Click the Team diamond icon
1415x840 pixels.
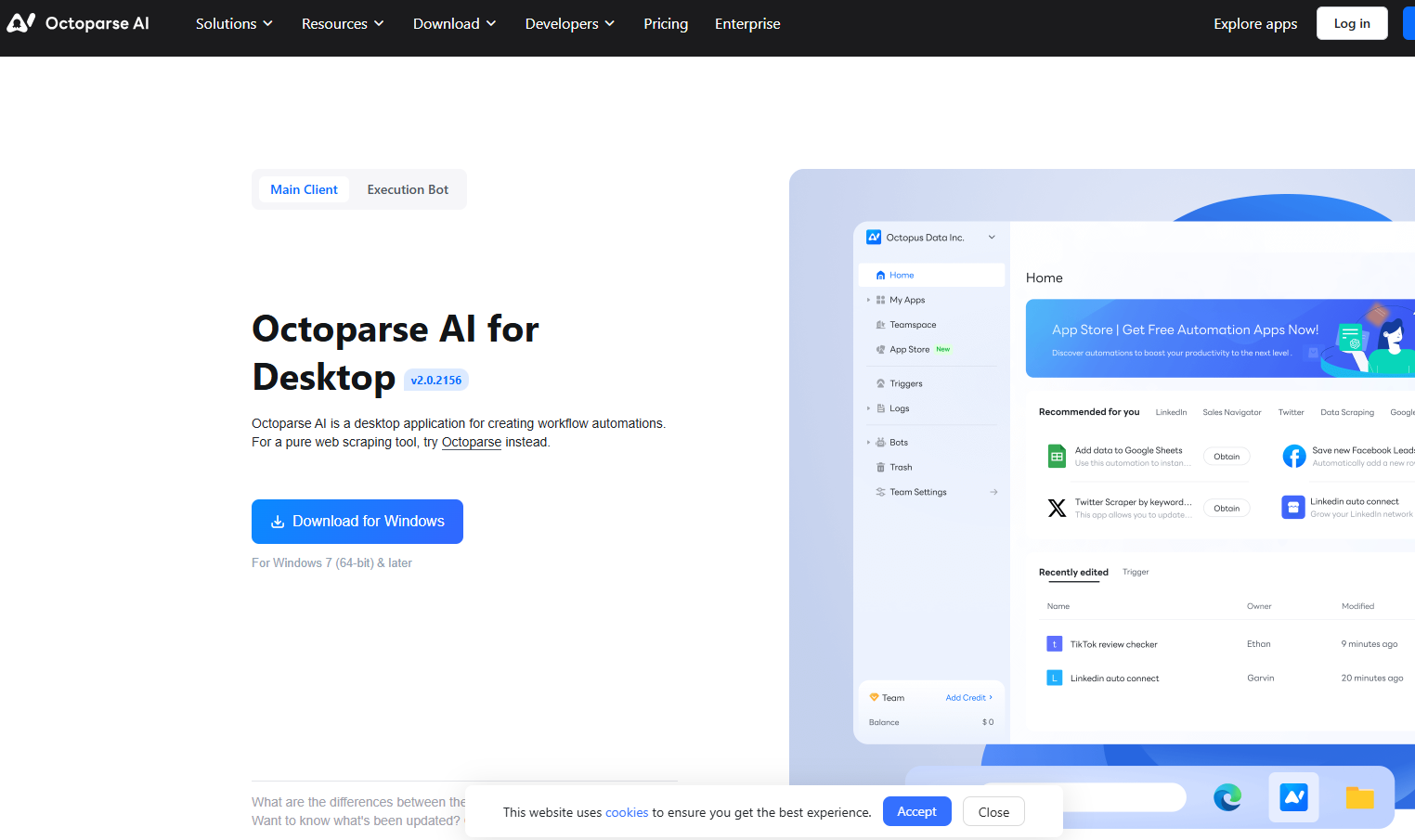coord(874,697)
